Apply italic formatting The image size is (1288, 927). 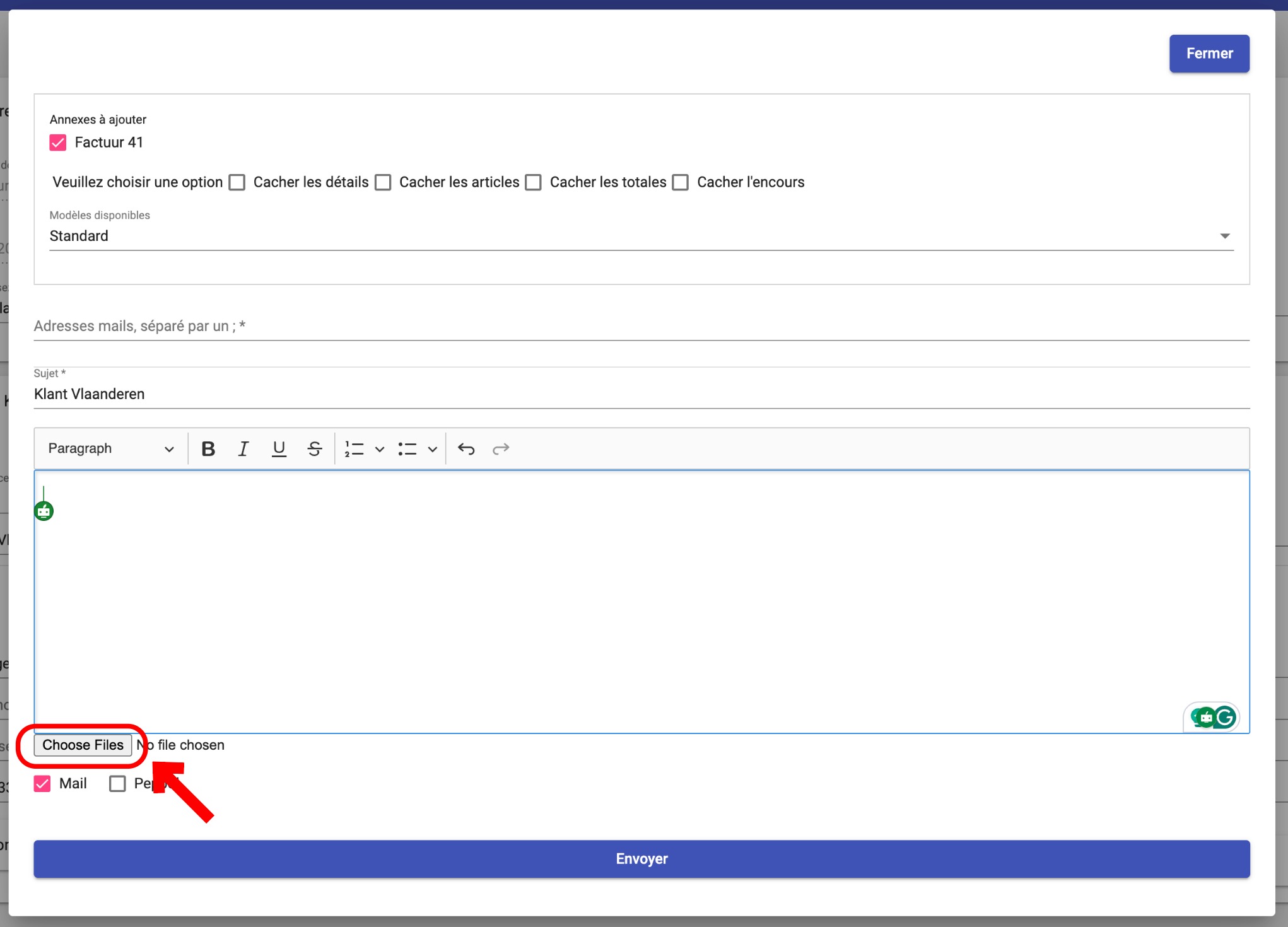coord(243,448)
